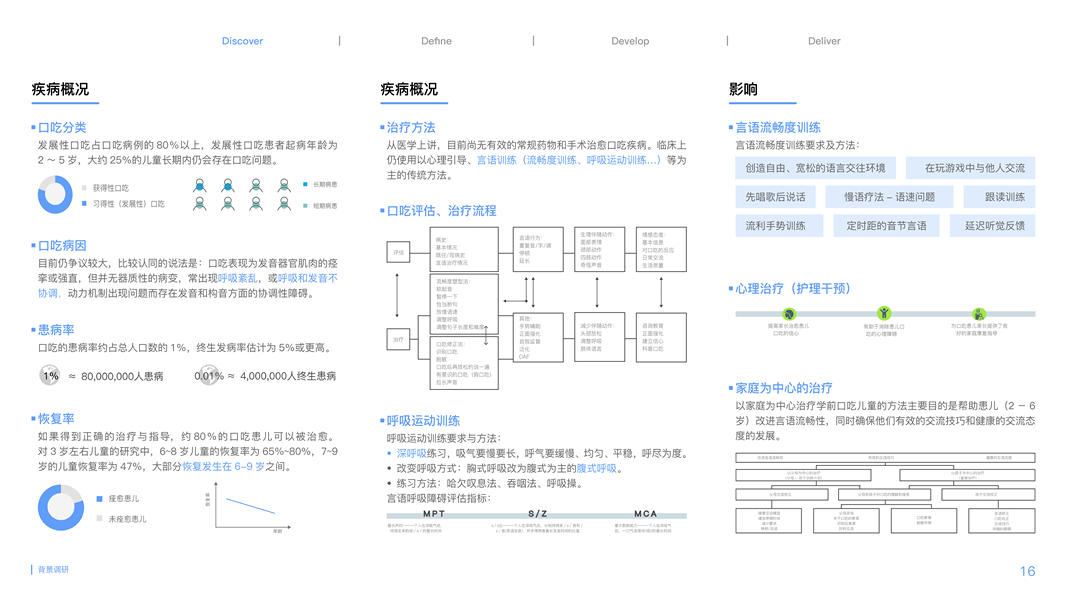Go to the Develop tab
The height and width of the screenshot is (600, 1067).
[x=630, y=41]
